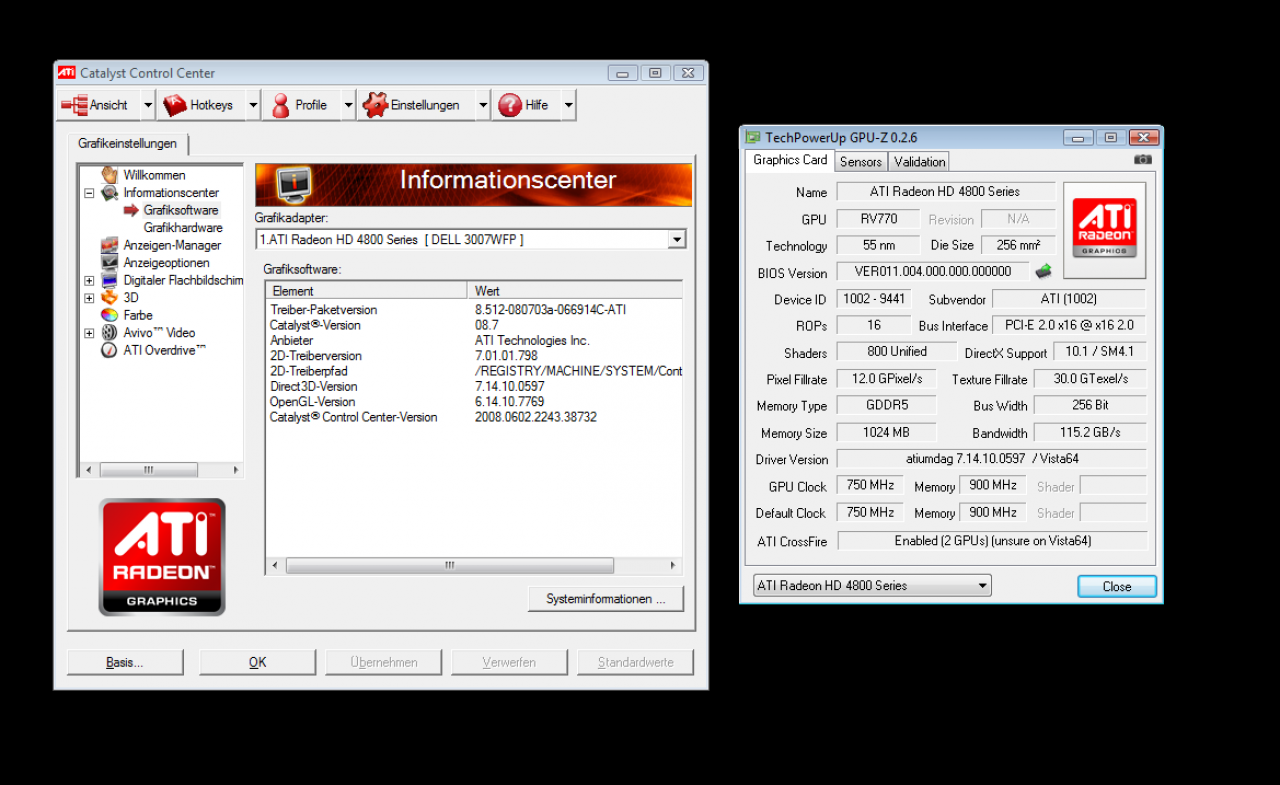Click the GPU-Z screenshot camera icon
1280x785 pixels.
(x=1143, y=160)
